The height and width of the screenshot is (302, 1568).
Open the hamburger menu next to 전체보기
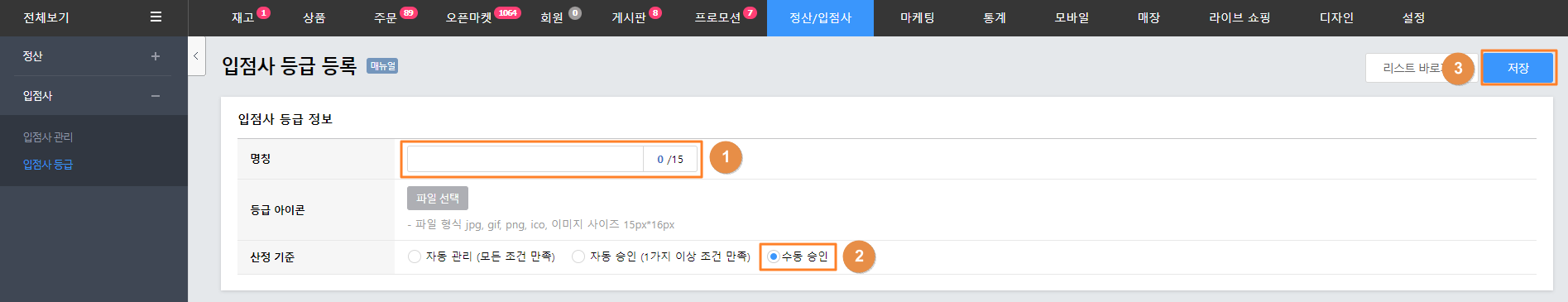click(156, 17)
